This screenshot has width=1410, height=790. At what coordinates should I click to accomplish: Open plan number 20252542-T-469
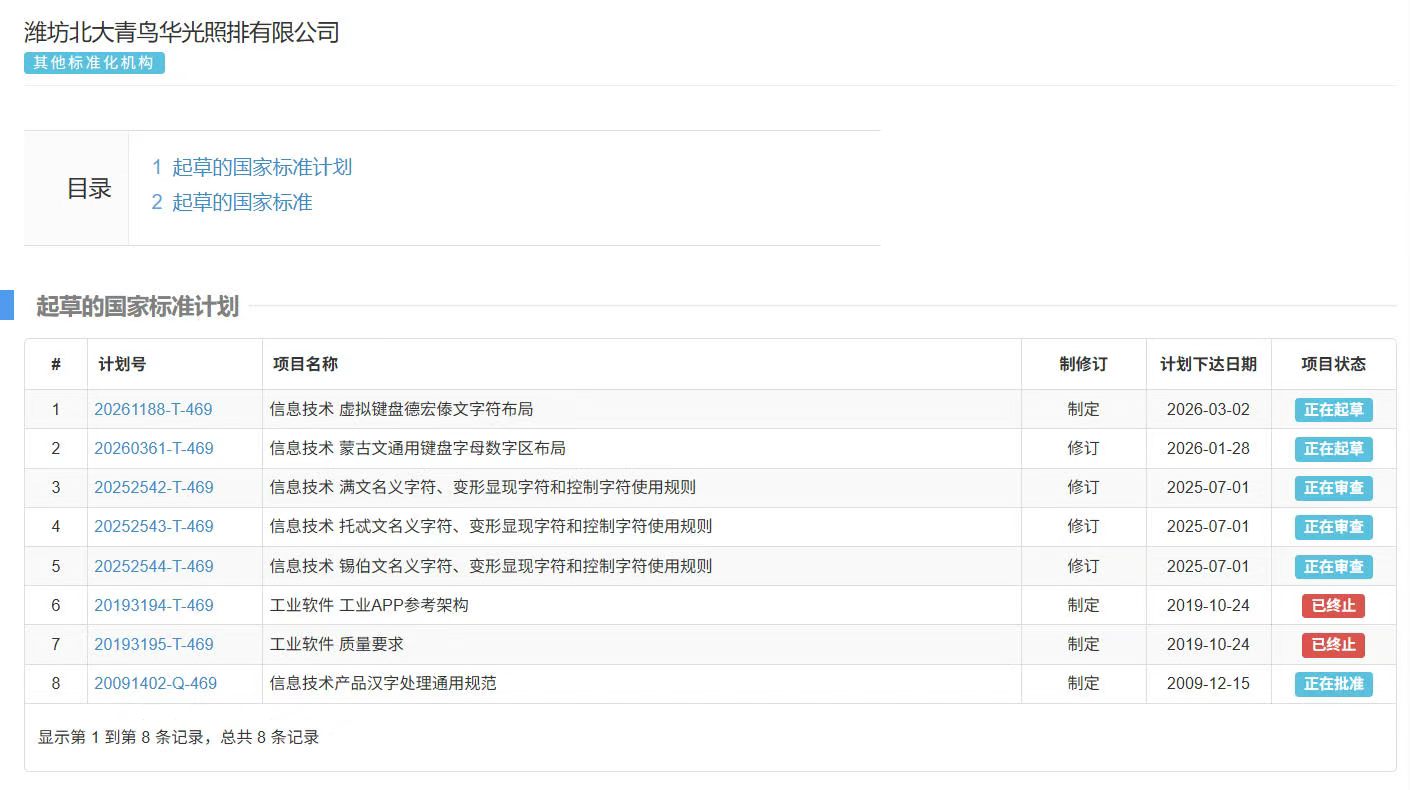click(154, 487)
